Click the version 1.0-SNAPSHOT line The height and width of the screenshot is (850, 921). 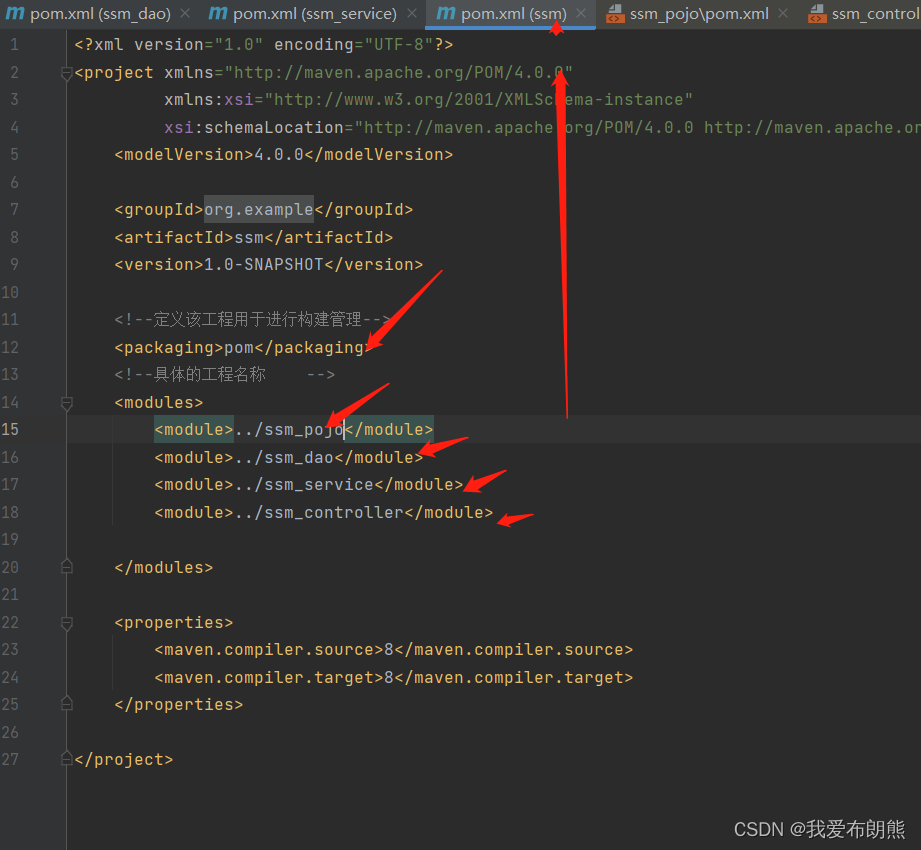click(268, 264)
